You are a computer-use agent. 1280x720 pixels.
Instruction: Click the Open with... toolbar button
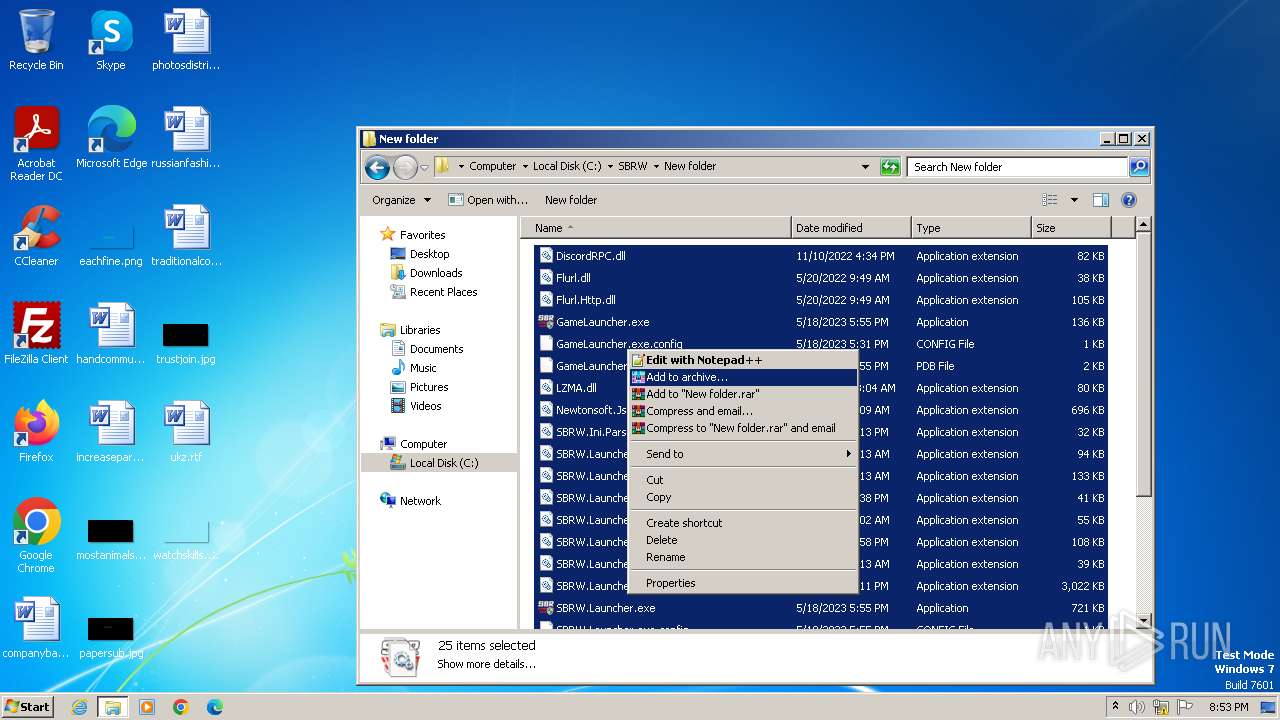pyautogui.click(x=487, y=200)
